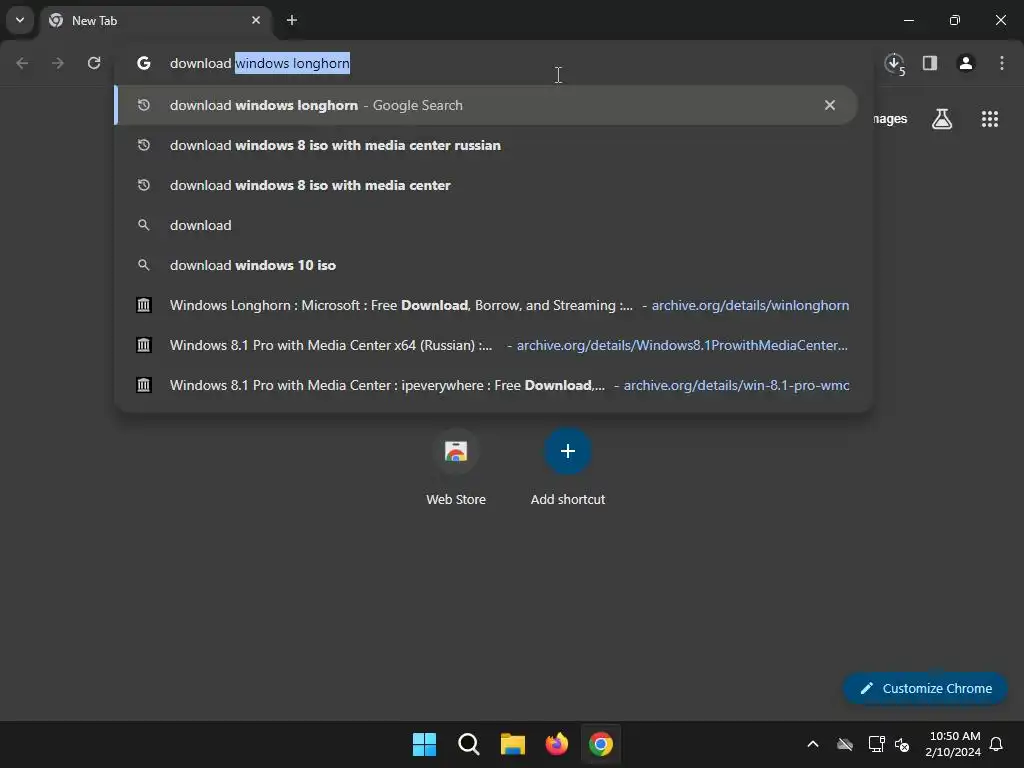Open the tab search dropdown arrow
1024x768 pixels.
pos(20,20)
